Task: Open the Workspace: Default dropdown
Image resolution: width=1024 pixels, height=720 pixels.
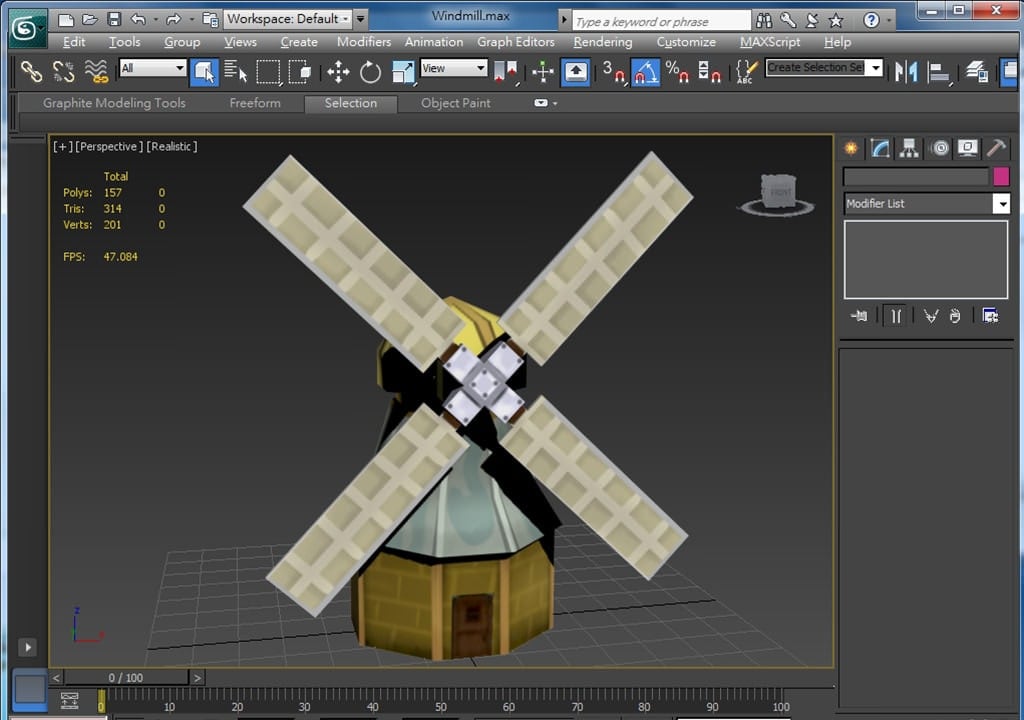Action: coord(287,18)
